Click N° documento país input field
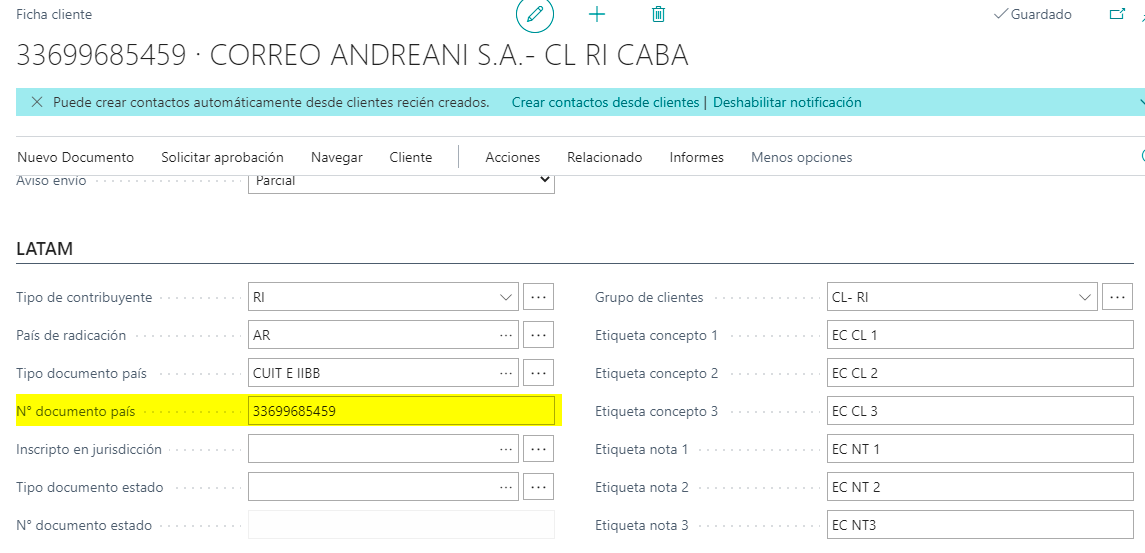The width and height of the screenshot is (1145, 553). click(401, 411)
